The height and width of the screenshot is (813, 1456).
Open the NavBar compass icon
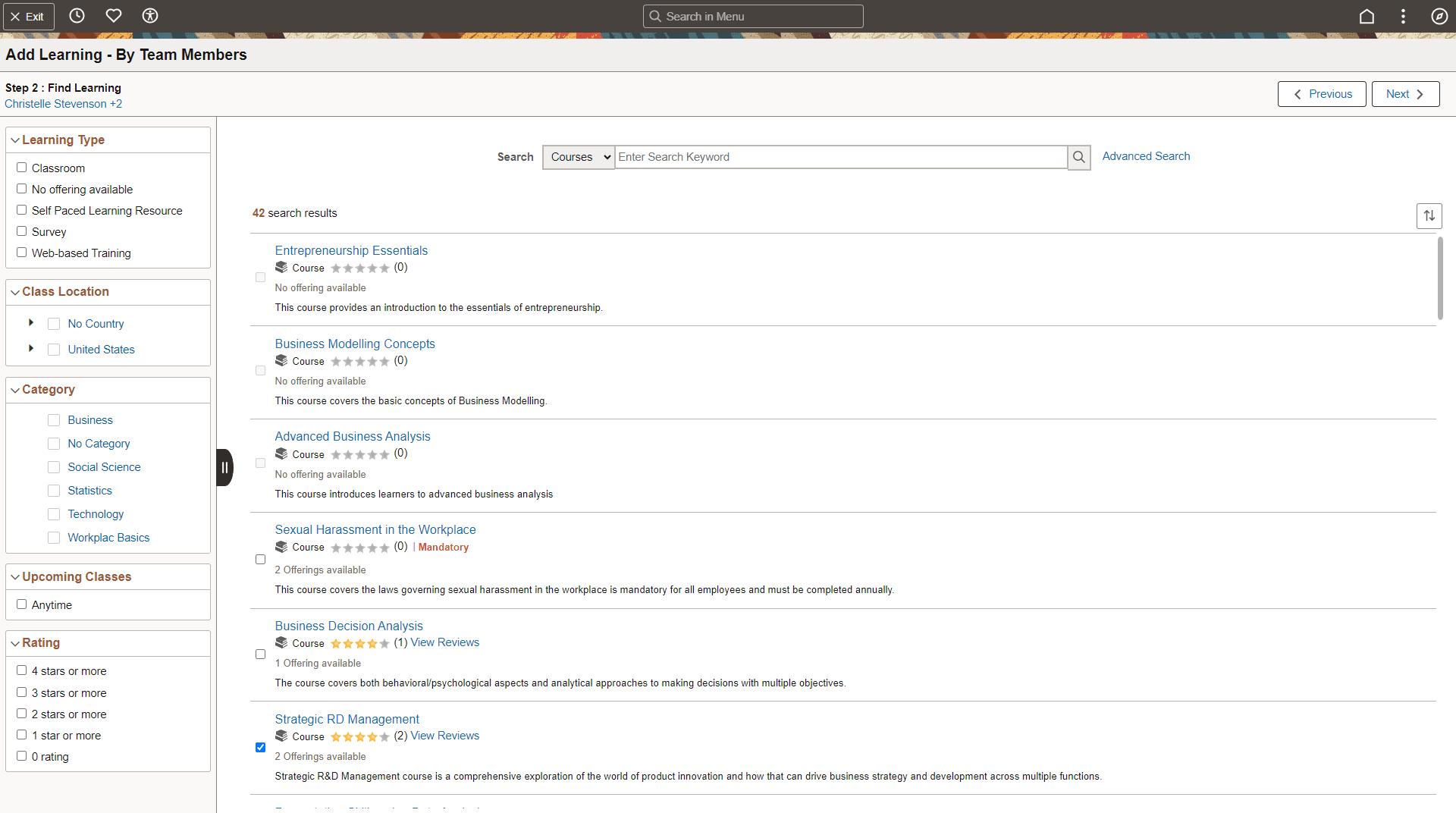[x=1439, y=15]
